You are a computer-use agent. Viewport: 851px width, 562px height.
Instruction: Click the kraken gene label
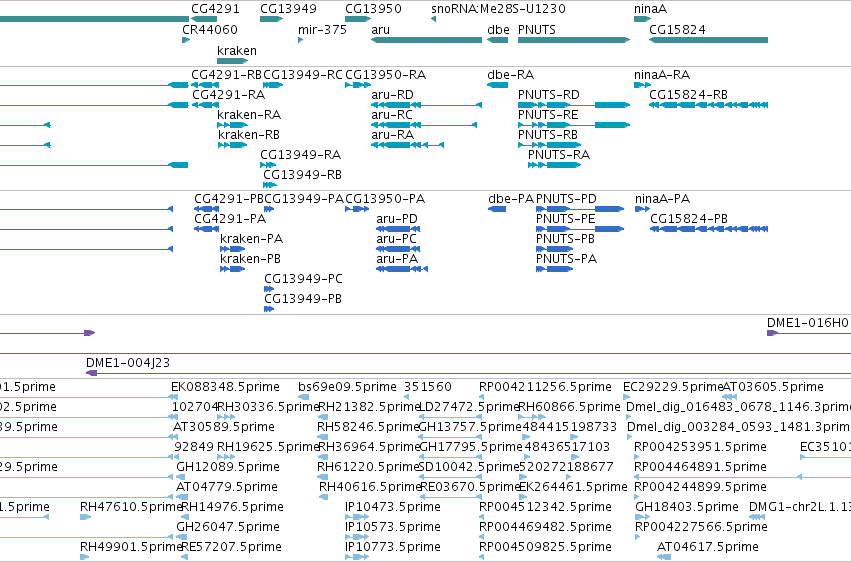click(x=237, y=50)
